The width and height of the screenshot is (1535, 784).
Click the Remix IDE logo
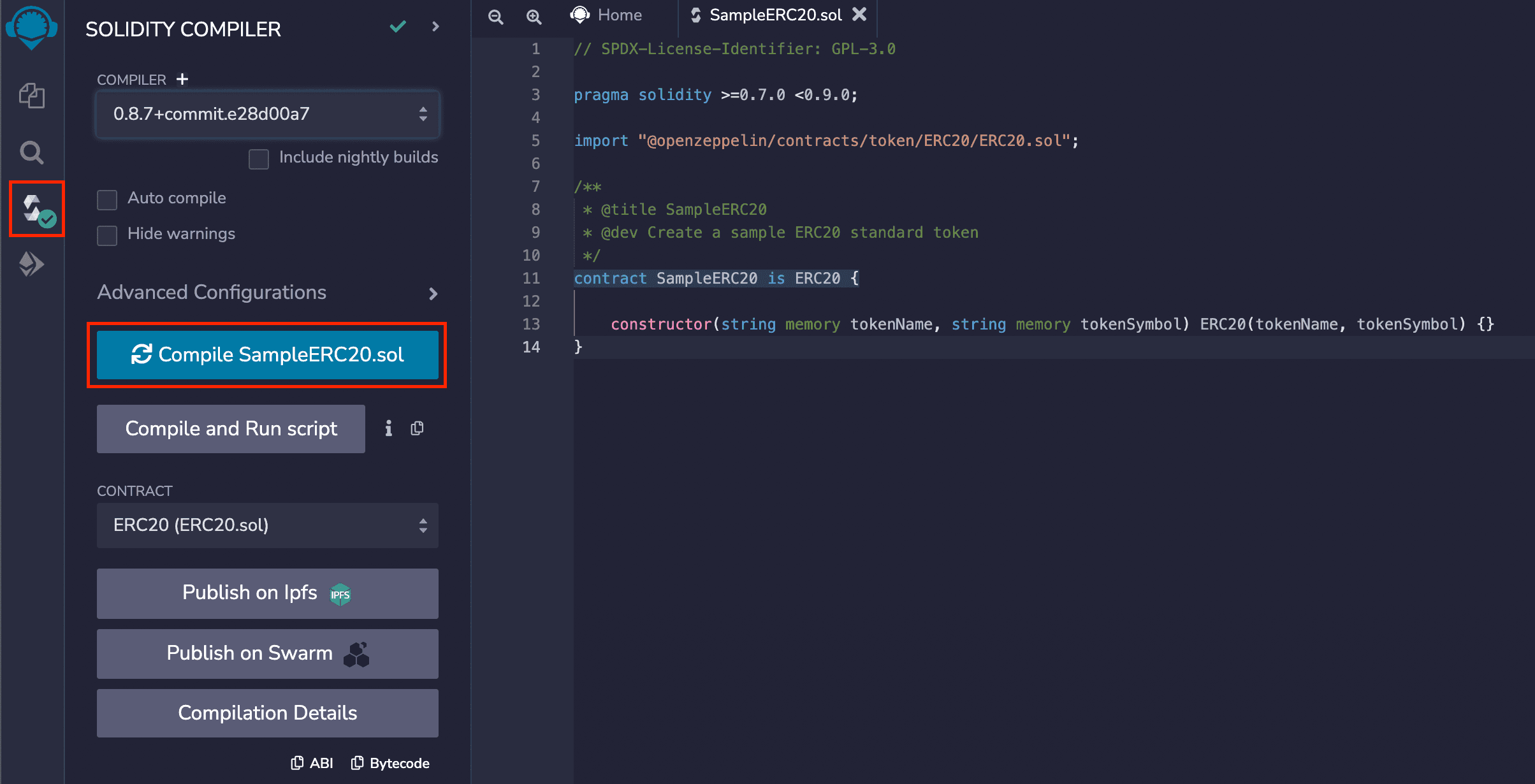tap(32, 27)
